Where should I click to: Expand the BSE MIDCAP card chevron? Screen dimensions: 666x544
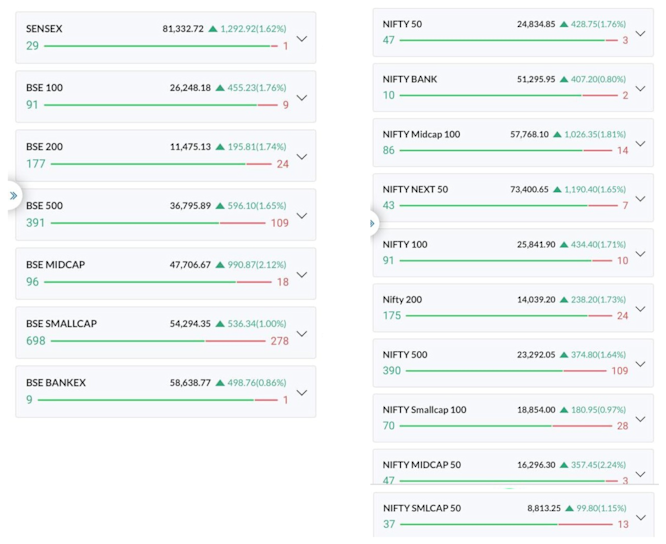click(302, 275)
